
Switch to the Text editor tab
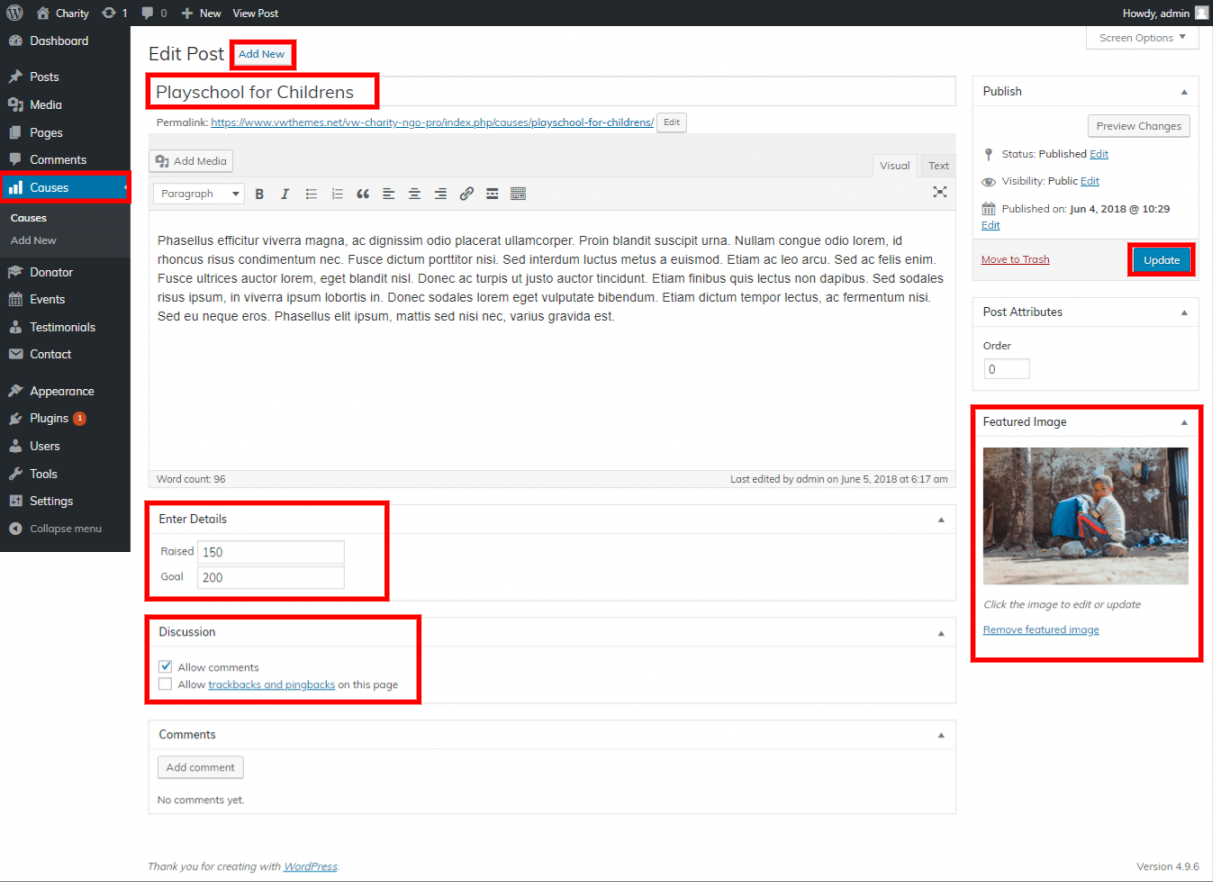coord(938,166)
